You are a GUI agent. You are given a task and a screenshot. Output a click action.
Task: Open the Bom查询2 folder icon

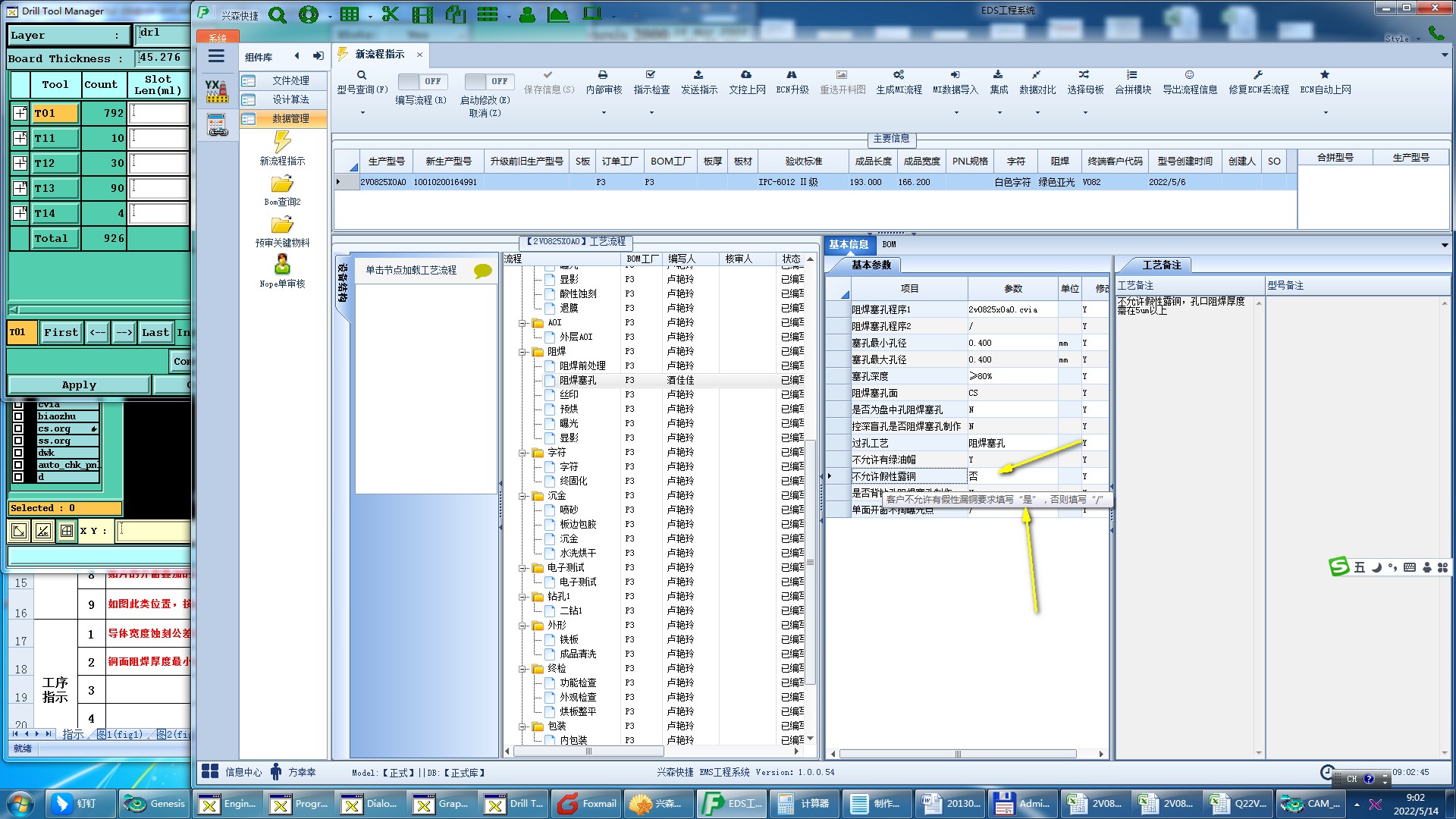tap(282, 184)
